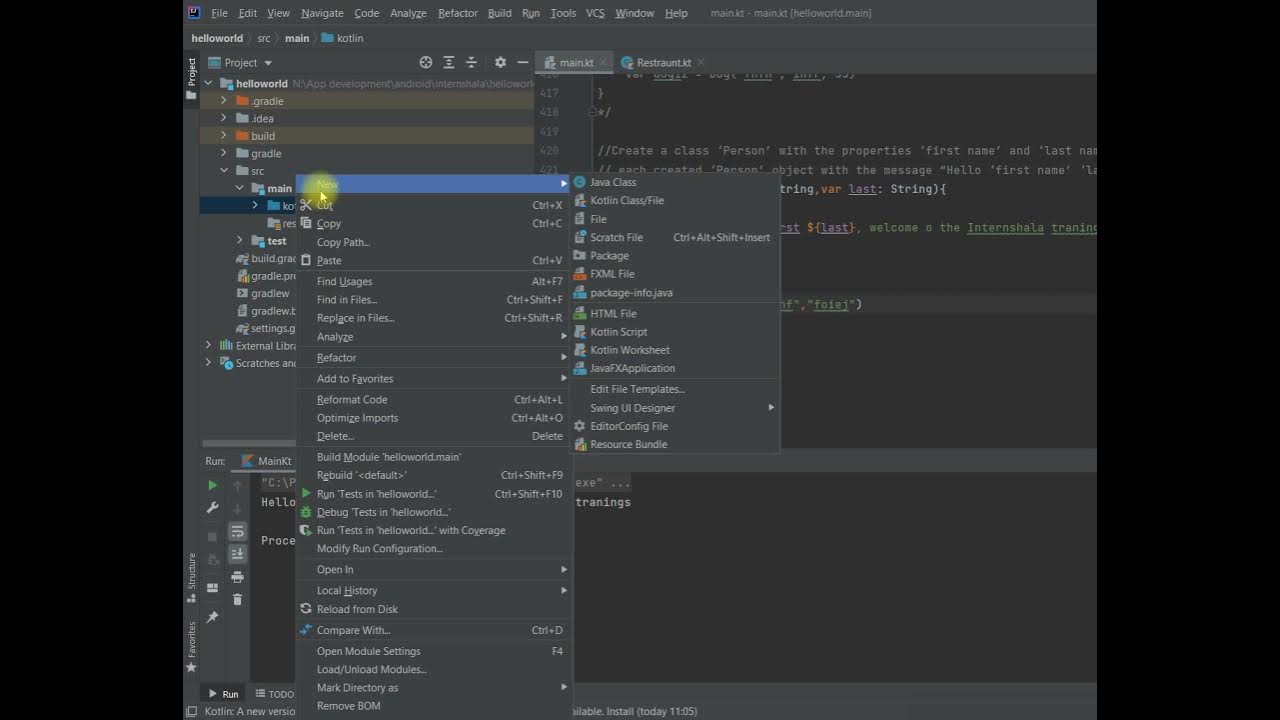The width and height of the screenshot is (1280, 720).
Task: Select Compare With... entry
Action: pos(433,630)
